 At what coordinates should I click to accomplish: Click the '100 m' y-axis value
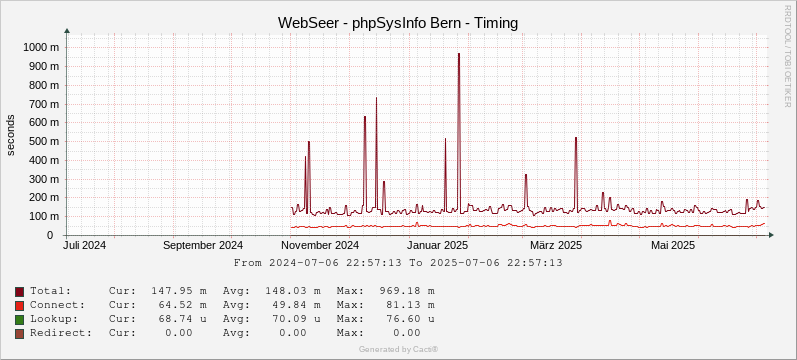[x=44, y=217]
